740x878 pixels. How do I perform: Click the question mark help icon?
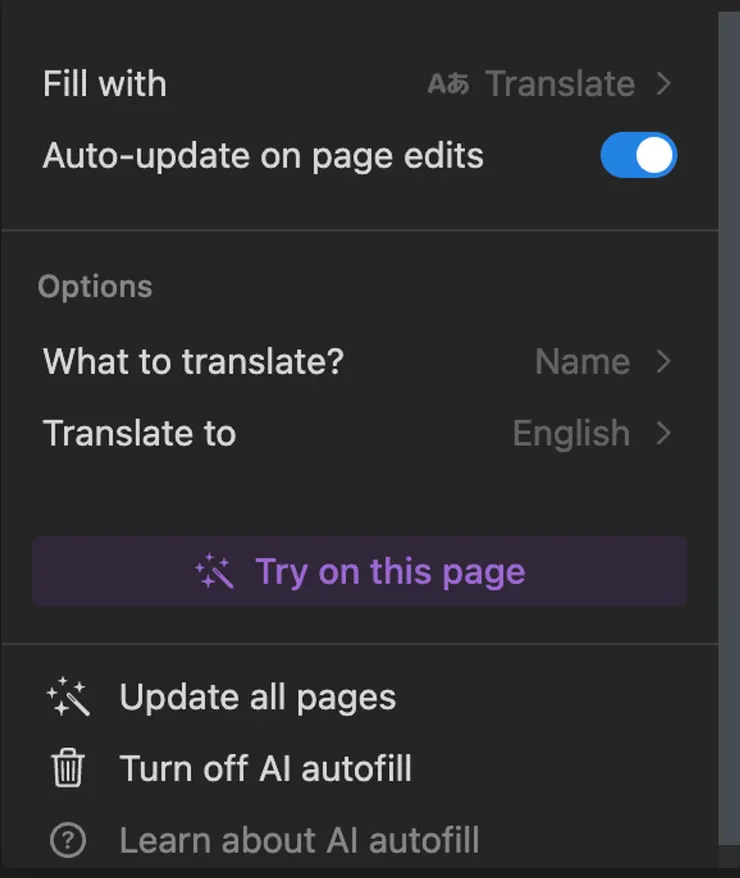tap(68, 840)
